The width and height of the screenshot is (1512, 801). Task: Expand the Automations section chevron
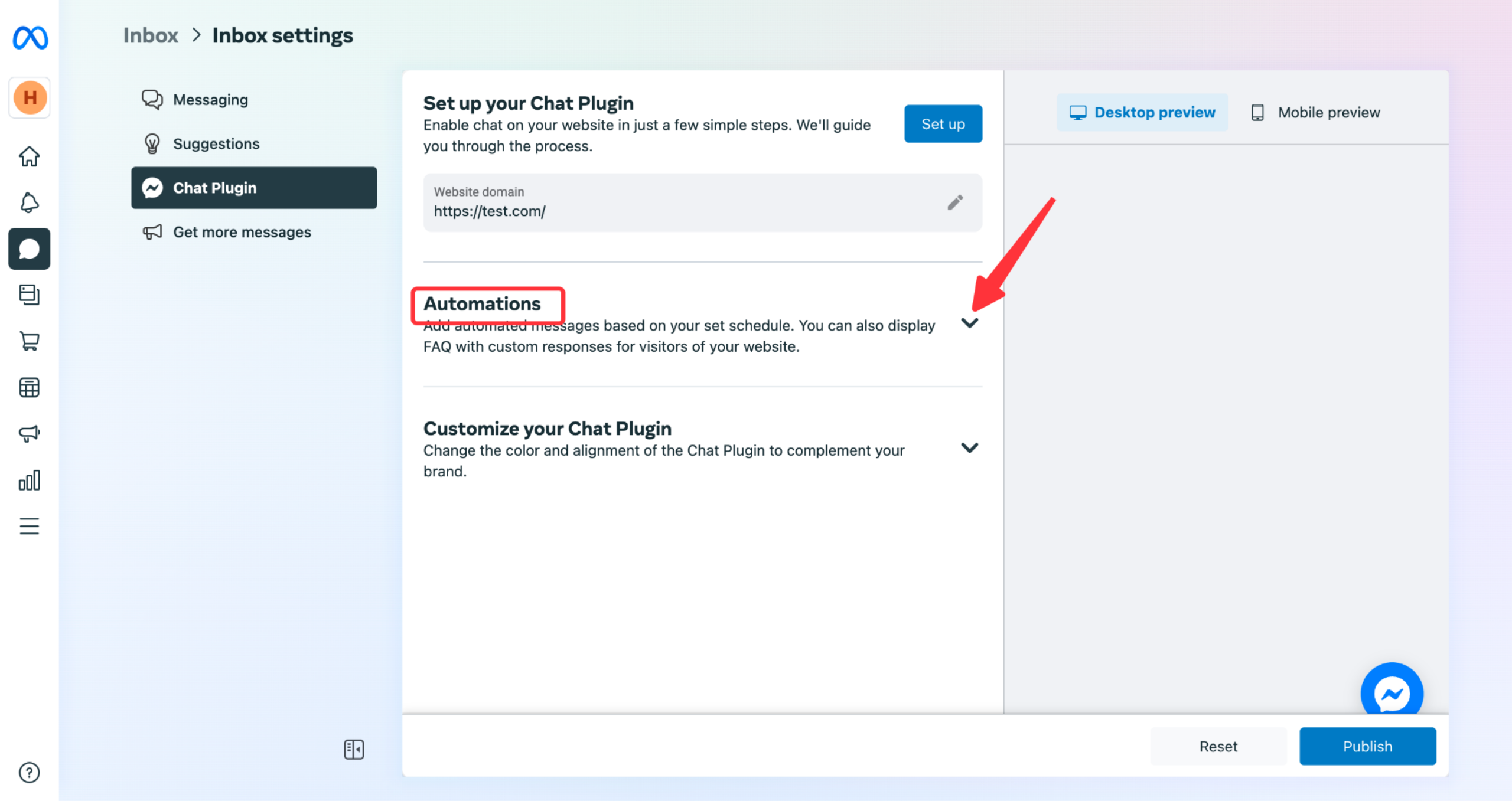click(969, 323)
